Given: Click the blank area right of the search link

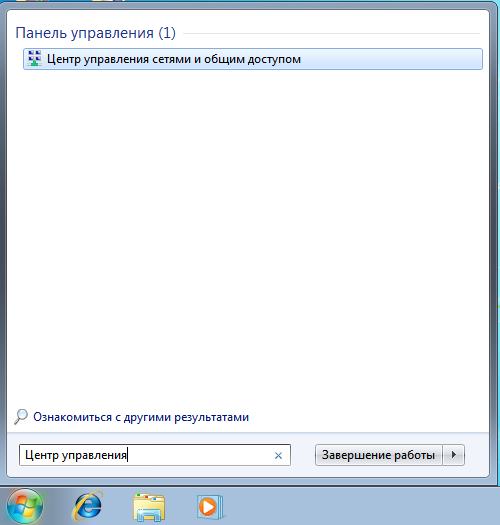Looking at the screenshot, I should (368, 417).
